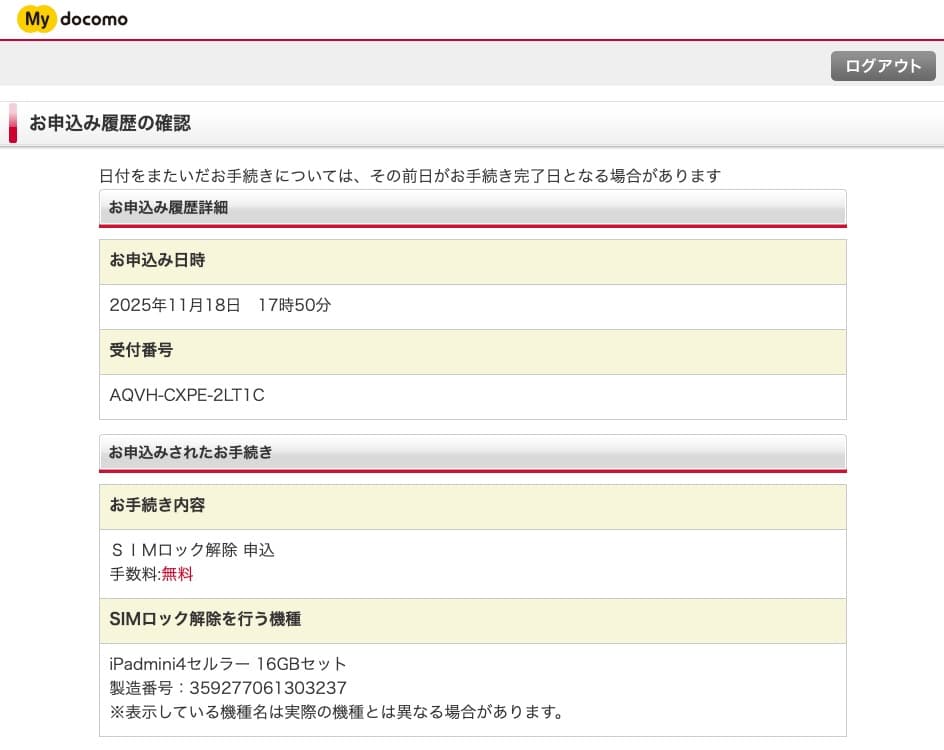The image size is (944, 750).
Task: Click the iPadmini4セルラー 16GBセット model name
Action: pyautogui.click(x=228, y=664)
